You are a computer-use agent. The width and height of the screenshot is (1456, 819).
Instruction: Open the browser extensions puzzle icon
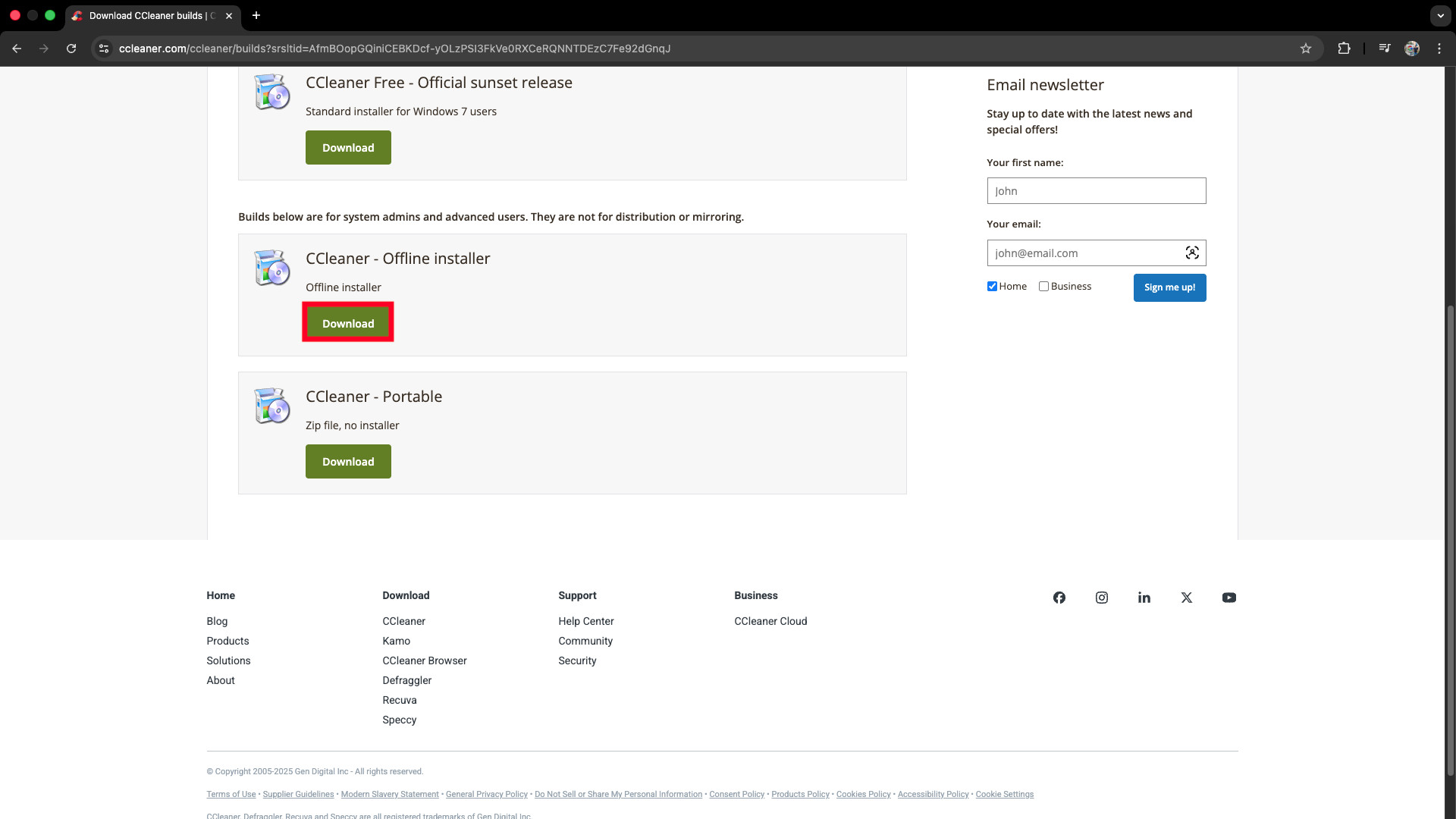pos(1345,48)
